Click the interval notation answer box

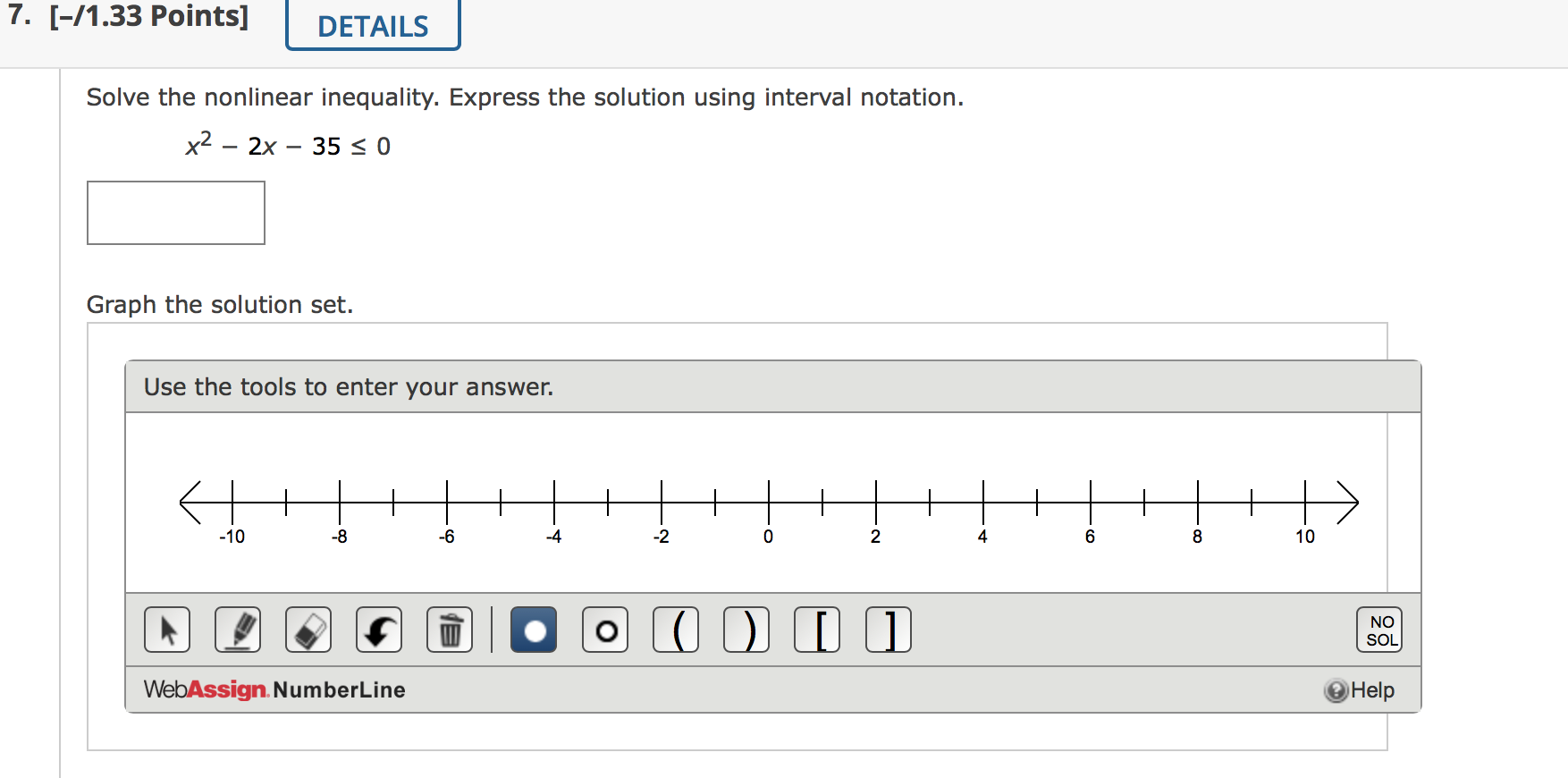[175, 212]
